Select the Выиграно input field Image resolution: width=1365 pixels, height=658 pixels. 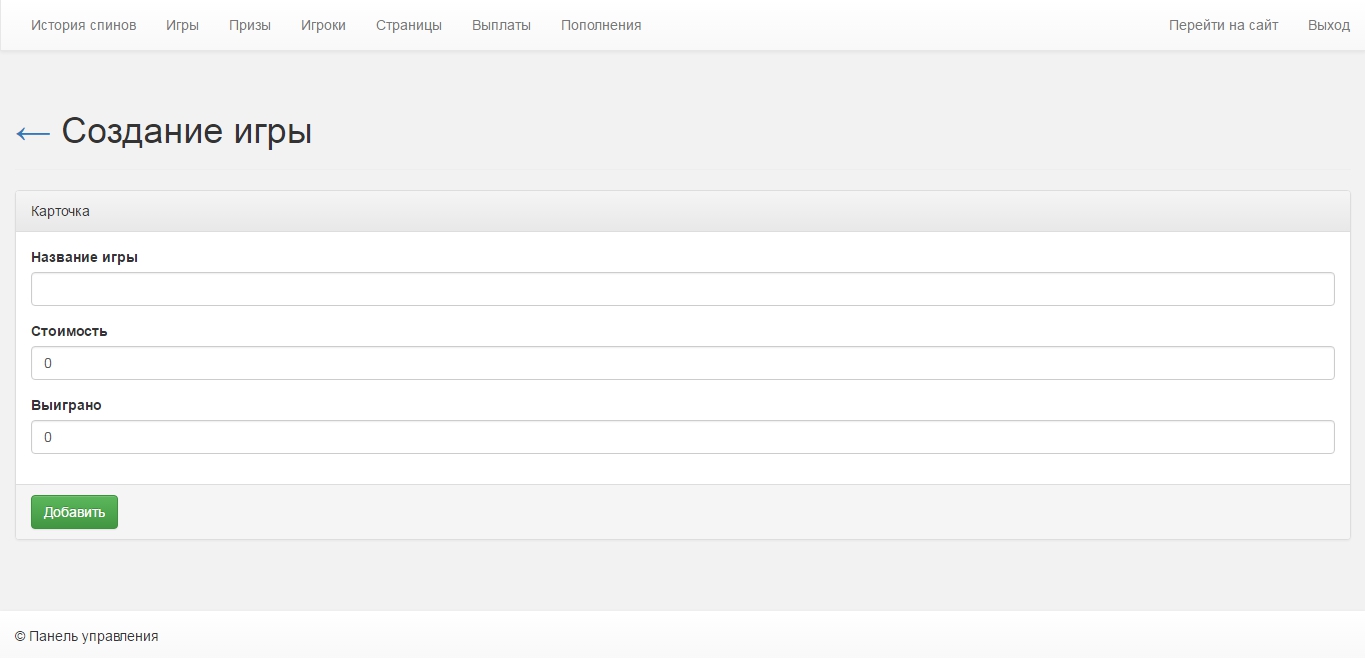click(x=682, y=437)
